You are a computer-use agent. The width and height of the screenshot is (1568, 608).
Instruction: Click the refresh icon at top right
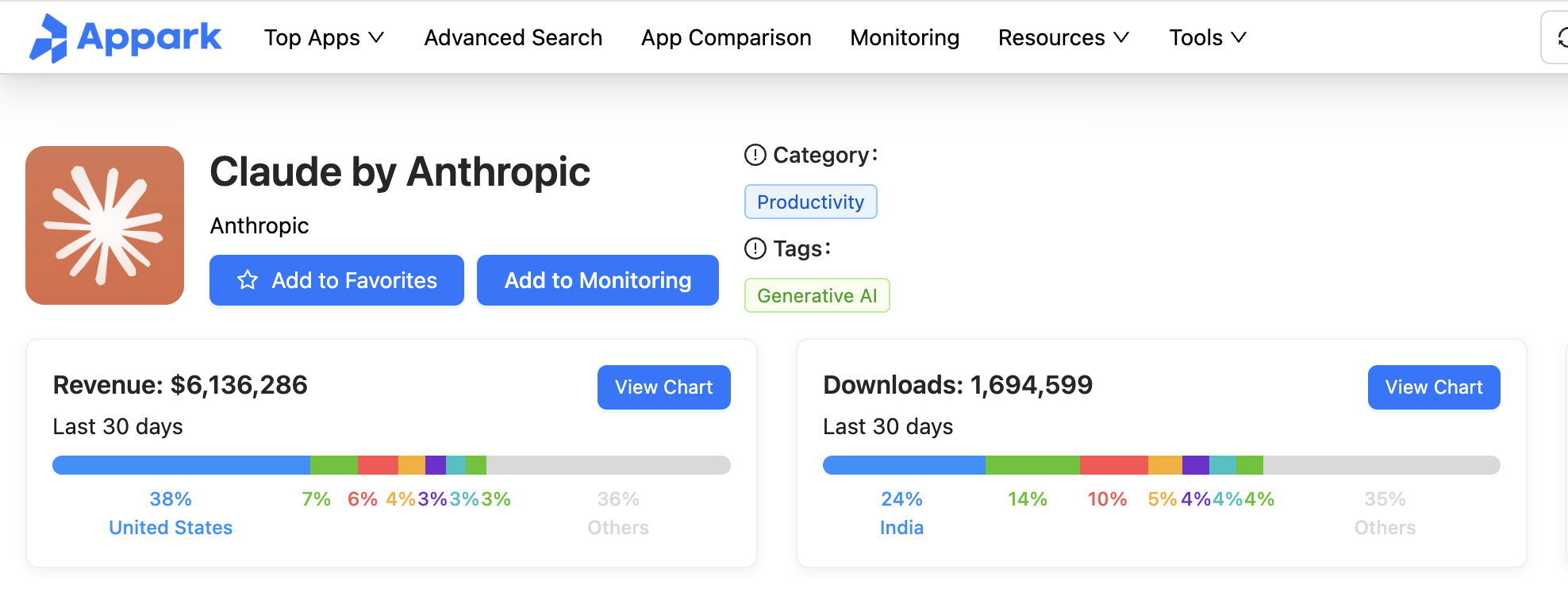[x=1560, y=37]
